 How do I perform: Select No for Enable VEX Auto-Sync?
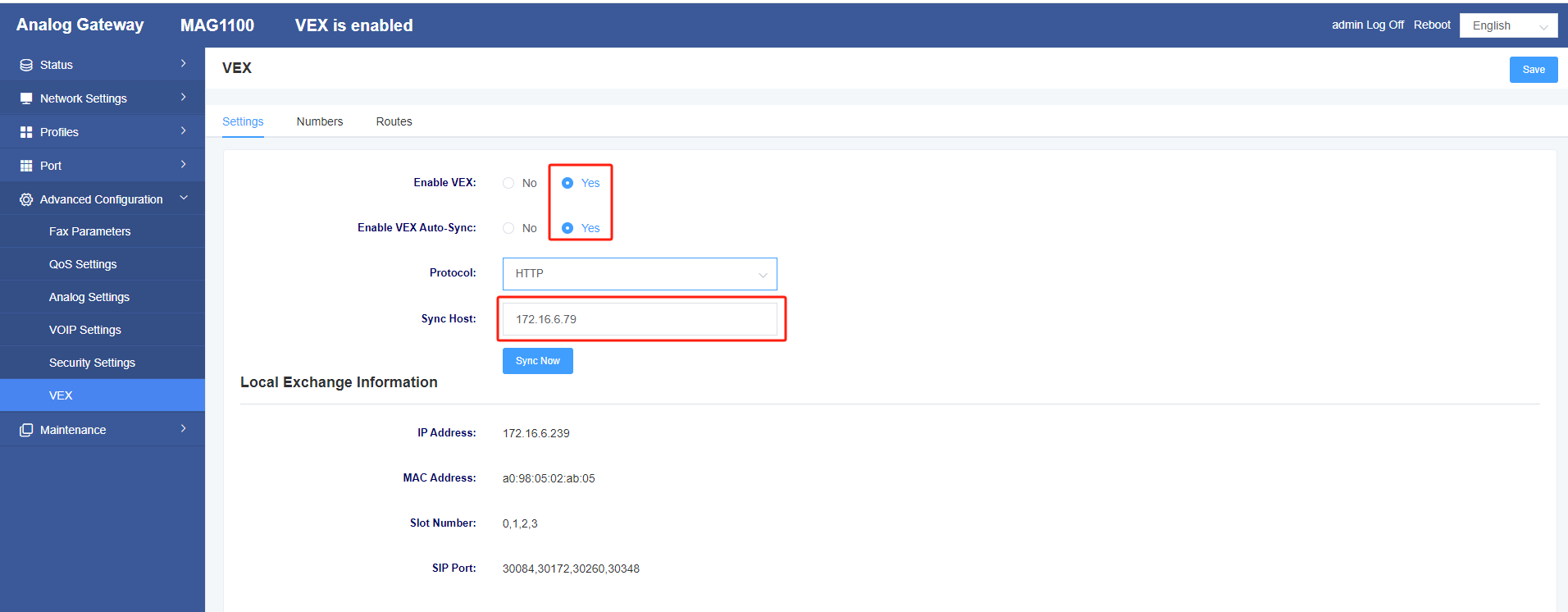point(508,228)
